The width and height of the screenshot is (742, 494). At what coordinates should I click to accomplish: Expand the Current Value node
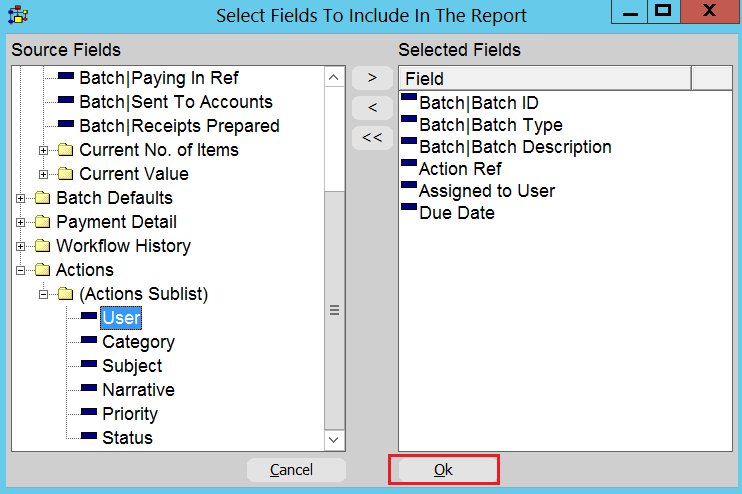point(44,175)
